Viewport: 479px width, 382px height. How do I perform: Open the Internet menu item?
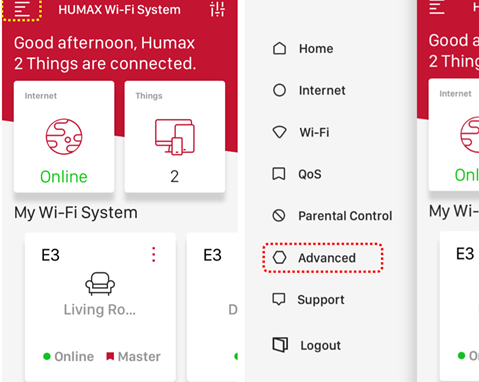point(309,90)
